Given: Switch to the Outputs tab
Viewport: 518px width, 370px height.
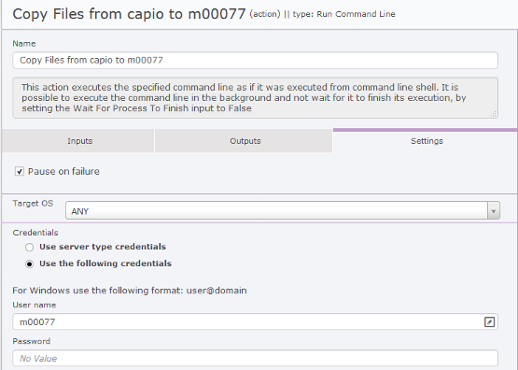Looking at the screenshot, I should [243, 141].
